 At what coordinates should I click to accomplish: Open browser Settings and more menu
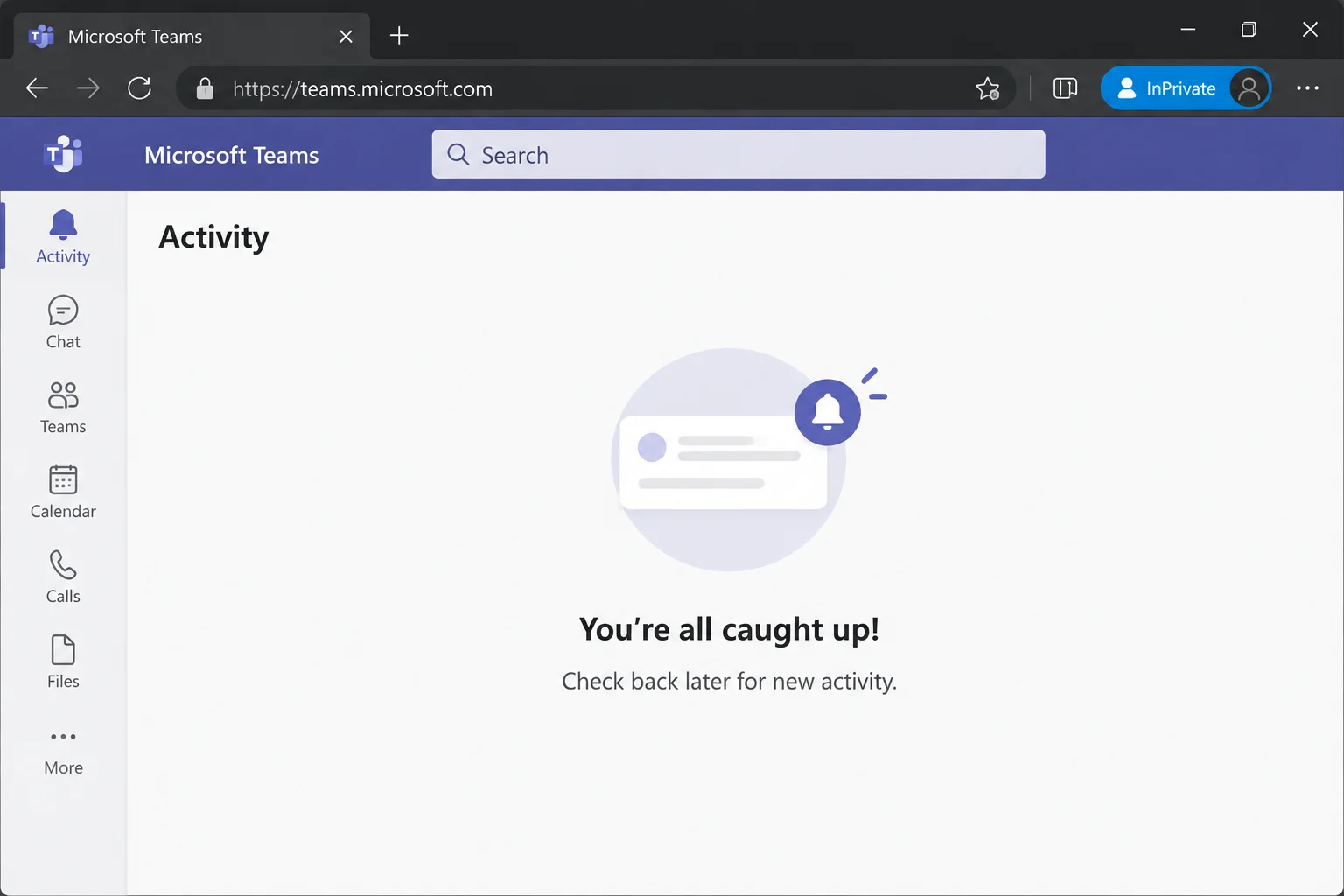[1307, 88]
